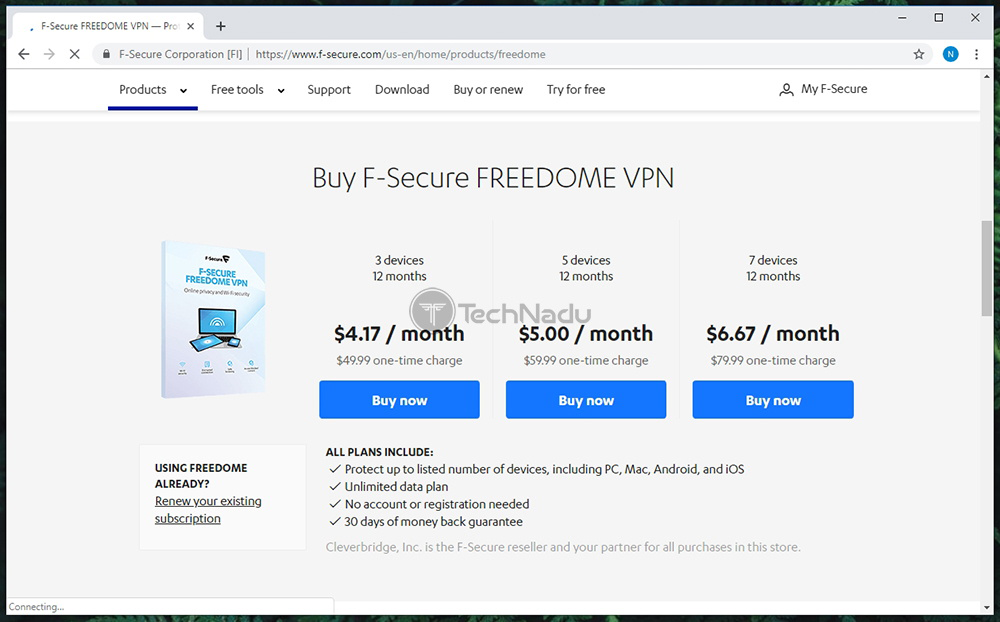1000x622 pixels.
Task: Go back with browser back arrow
Action: [24, 54]
